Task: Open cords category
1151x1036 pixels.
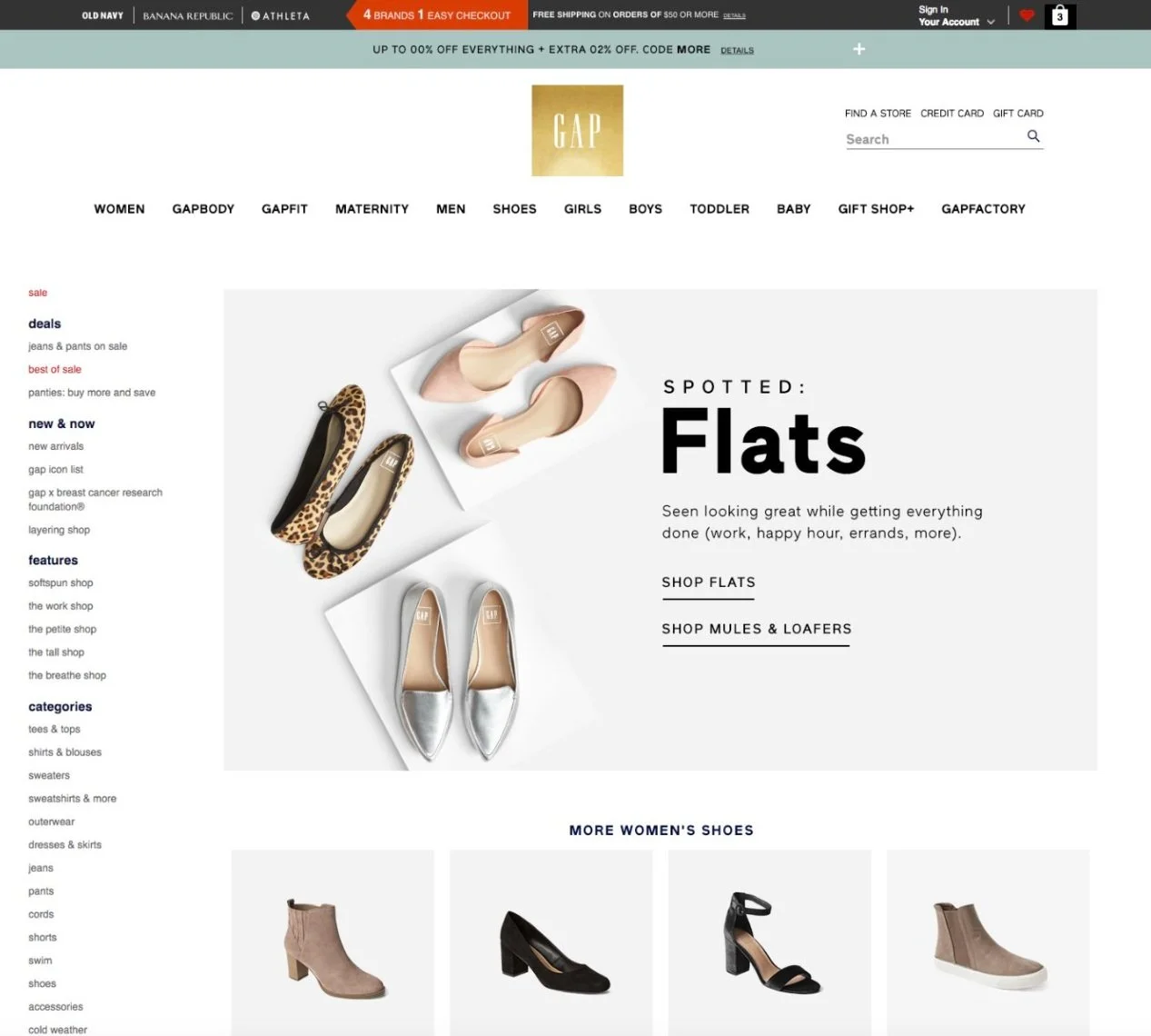Action: click(41, 914)
